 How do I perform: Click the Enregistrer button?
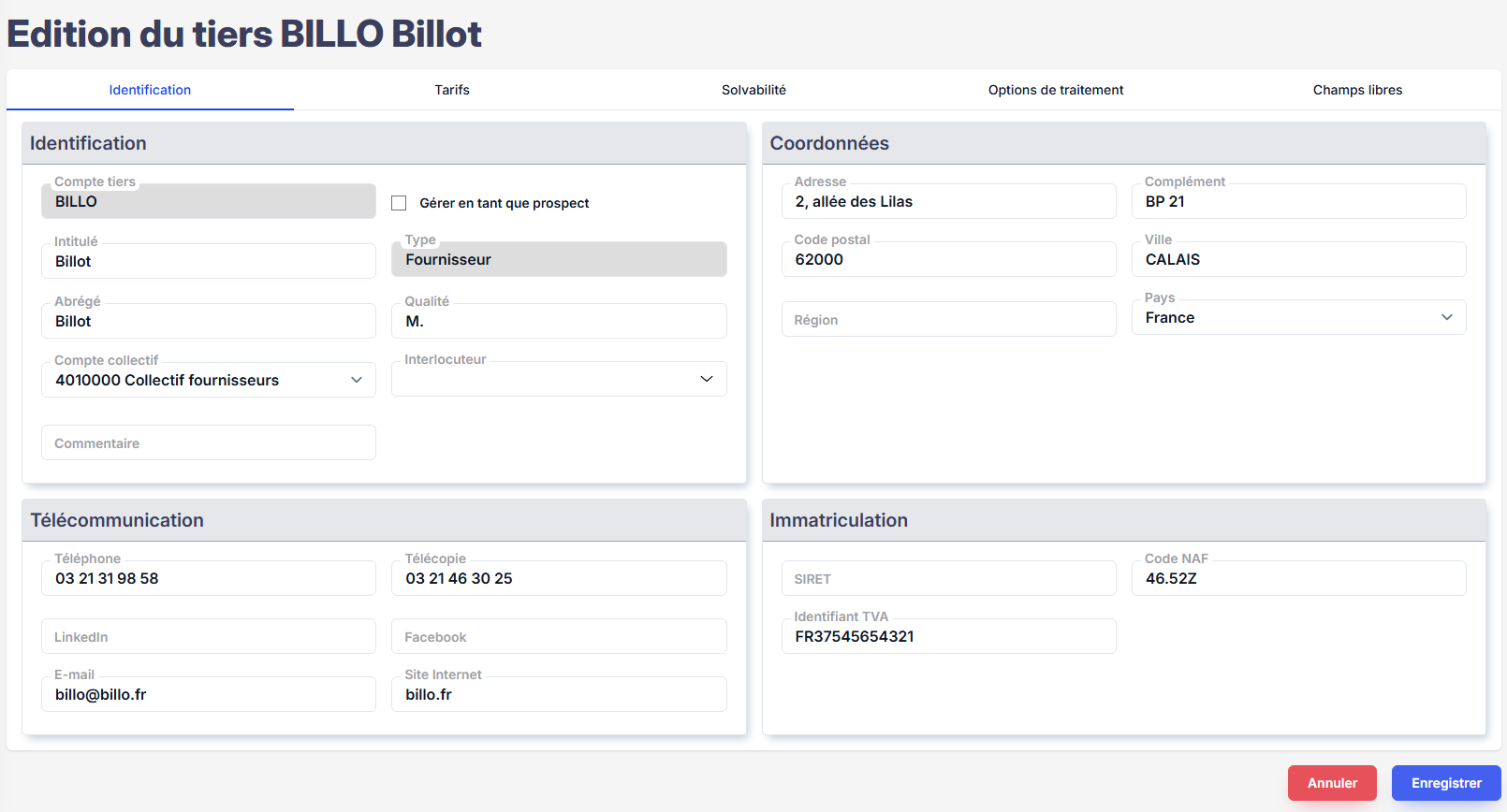pyautogui.click(x=1445, y=783)
